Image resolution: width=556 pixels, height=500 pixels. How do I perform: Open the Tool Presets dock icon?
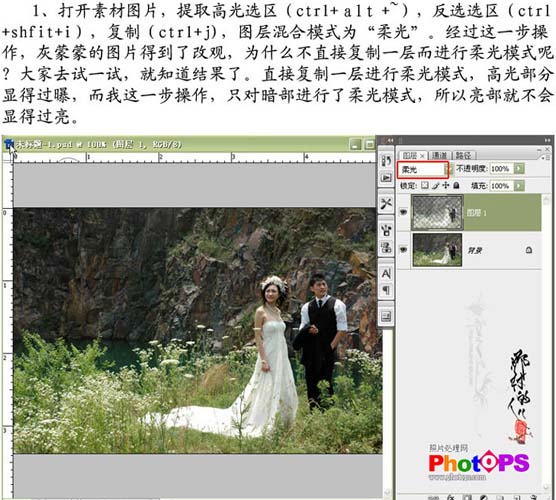pyautogui.click(x=386, y=204)
